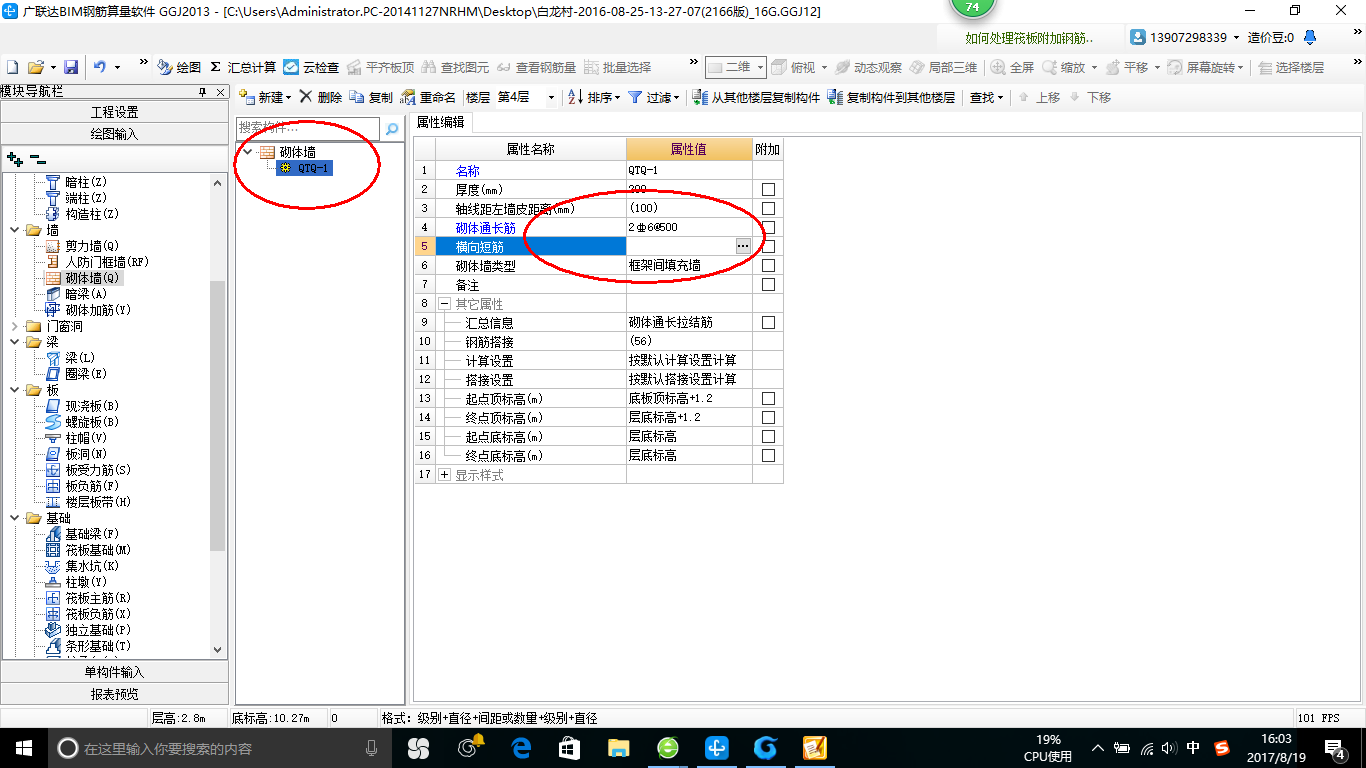Toggle 附加 checkbox for 厚度(mm)

click(768, 189)
